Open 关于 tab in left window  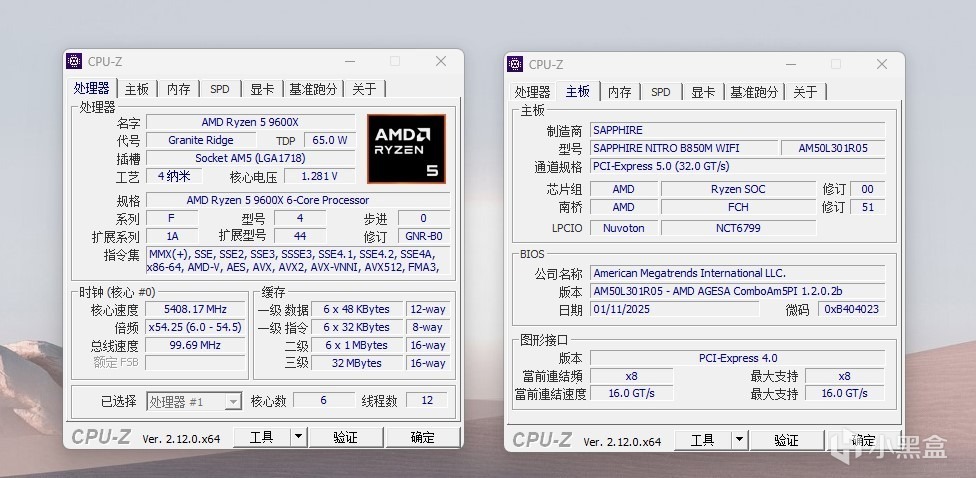coord(364,89)
